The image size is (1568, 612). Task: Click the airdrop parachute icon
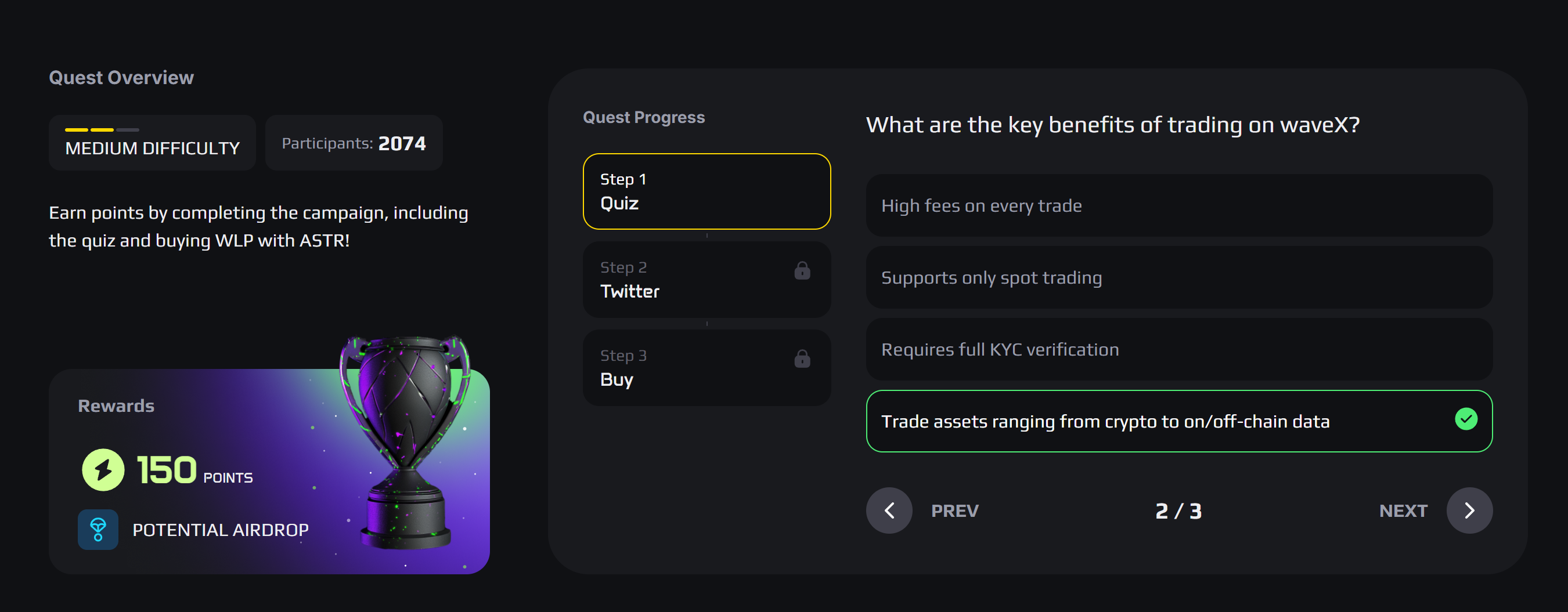98,529
